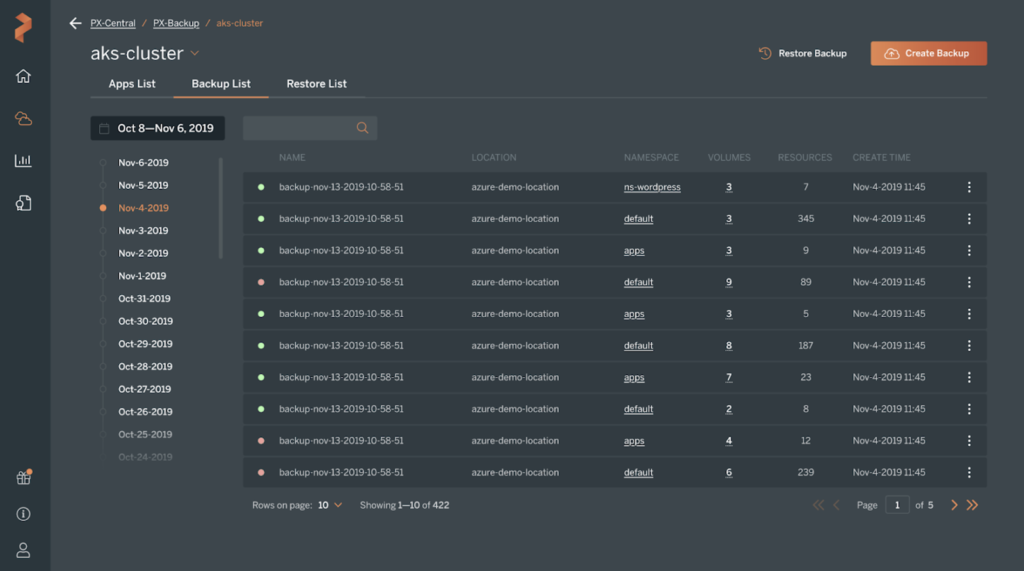Click the search magnifier icon
This screenshot has width=1024, height=571.
coord(362,128)
